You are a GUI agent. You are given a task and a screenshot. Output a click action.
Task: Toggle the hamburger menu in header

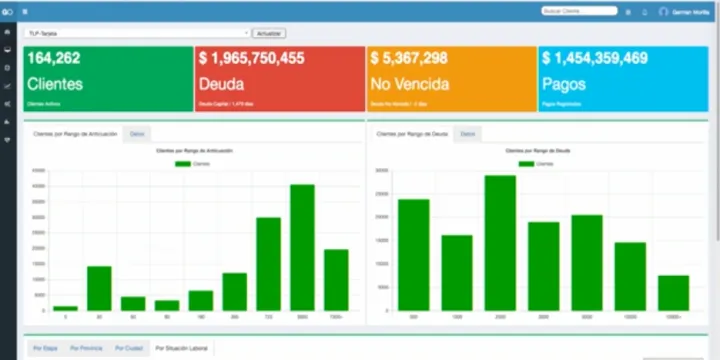coord(25,11)
